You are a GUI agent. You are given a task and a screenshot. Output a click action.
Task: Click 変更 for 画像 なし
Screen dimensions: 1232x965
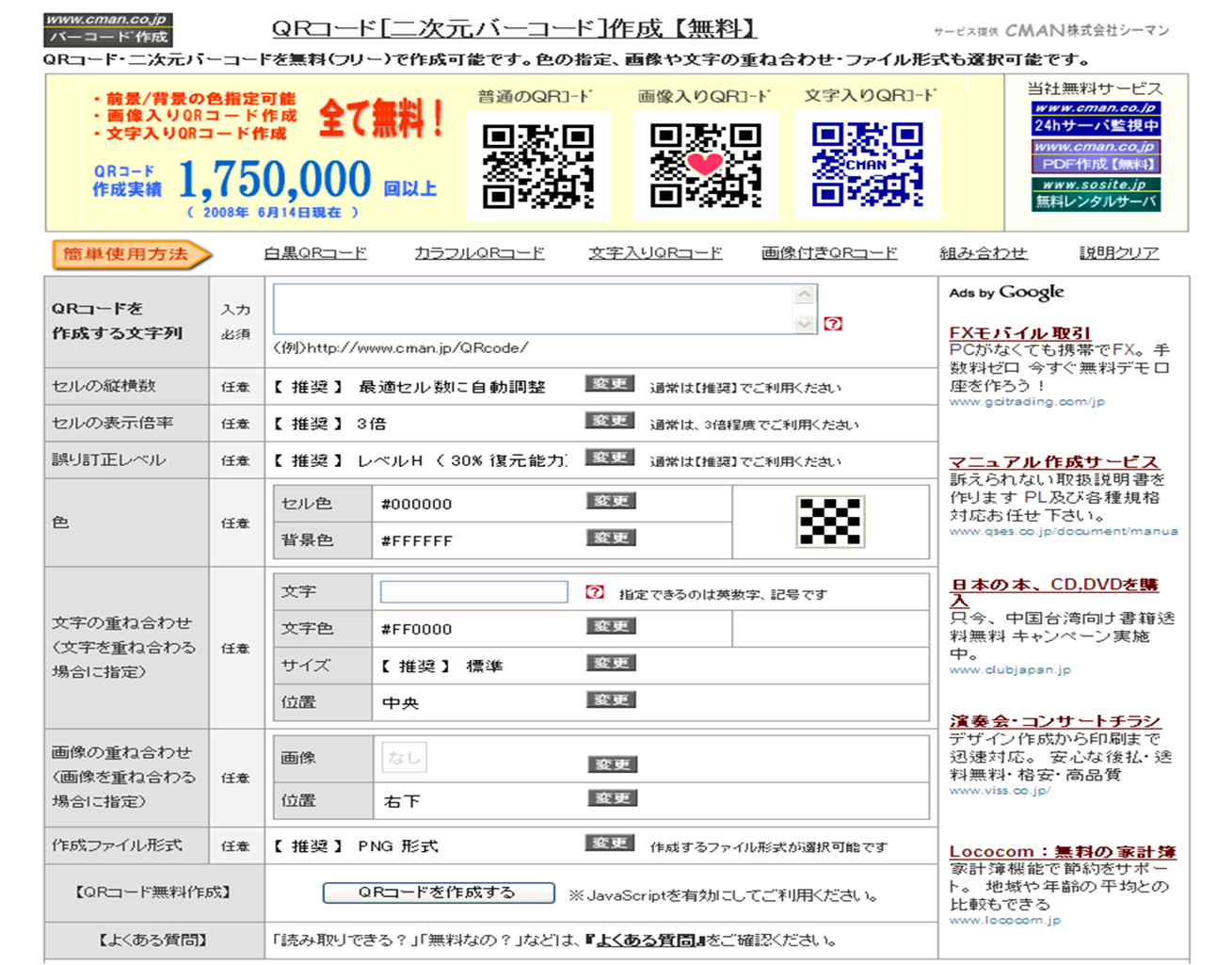click(x=613, y=764)
